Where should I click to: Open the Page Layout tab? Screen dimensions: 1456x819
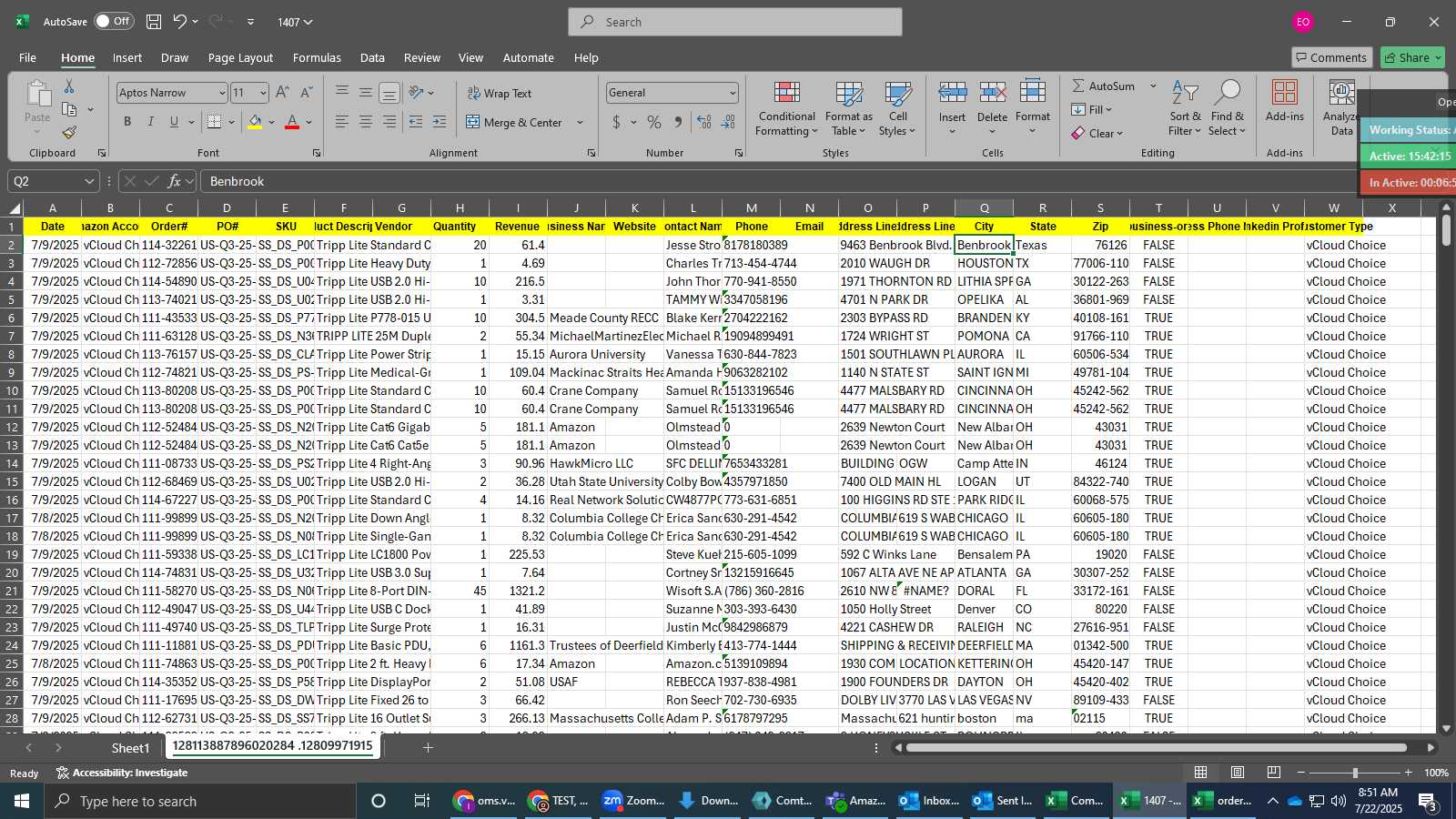click(x=240, y=57)
